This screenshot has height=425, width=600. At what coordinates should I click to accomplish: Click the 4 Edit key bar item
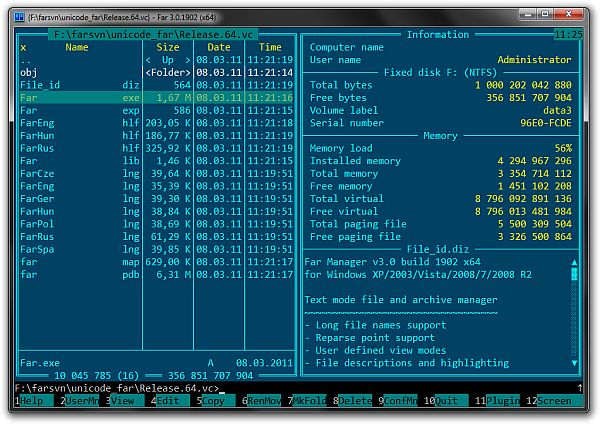click(x=170, y=401)
